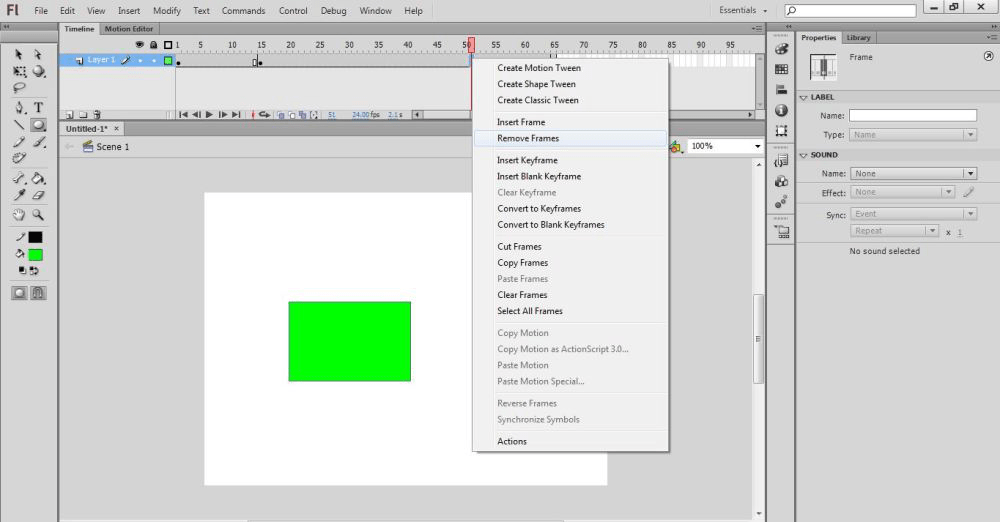Select the Zoom magnifier tool
Screen dimensions: 1000x522
coord(39,215)
